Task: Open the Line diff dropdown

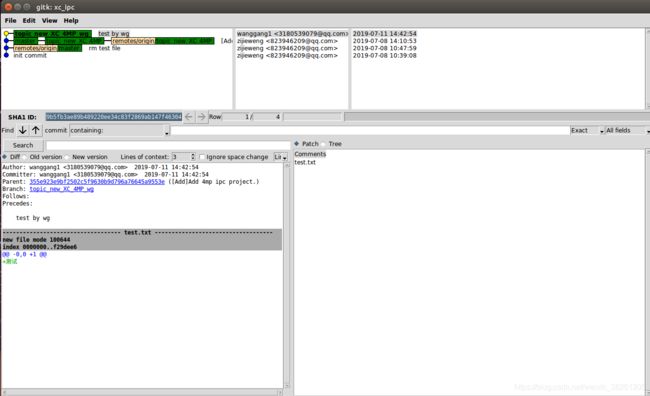Action: (x=280, y=157)
